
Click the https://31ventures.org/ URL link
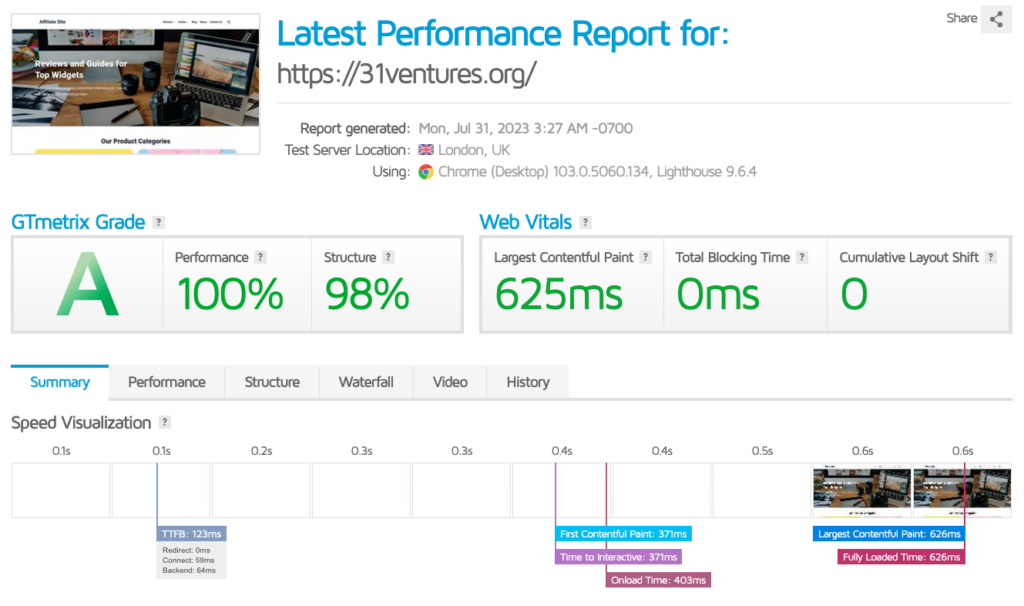pos(407,74)
